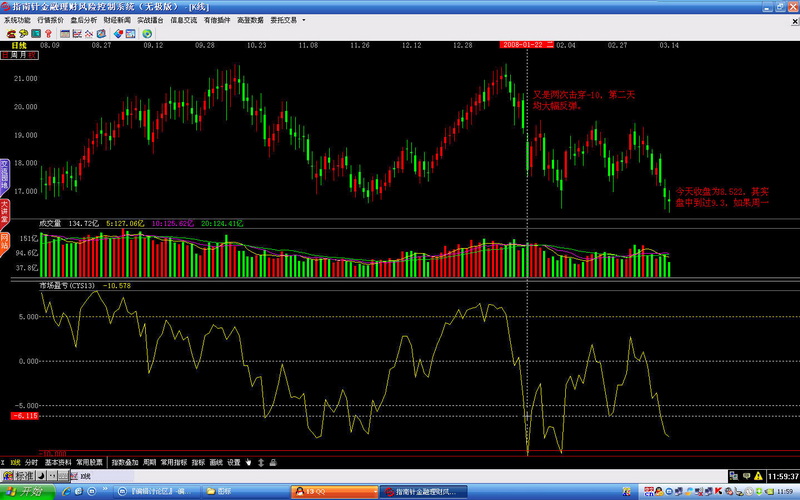This screenshot has height=500, width=800.
Task: Toggle the 日 (daily) period button
Action: [x=6, y=55]
